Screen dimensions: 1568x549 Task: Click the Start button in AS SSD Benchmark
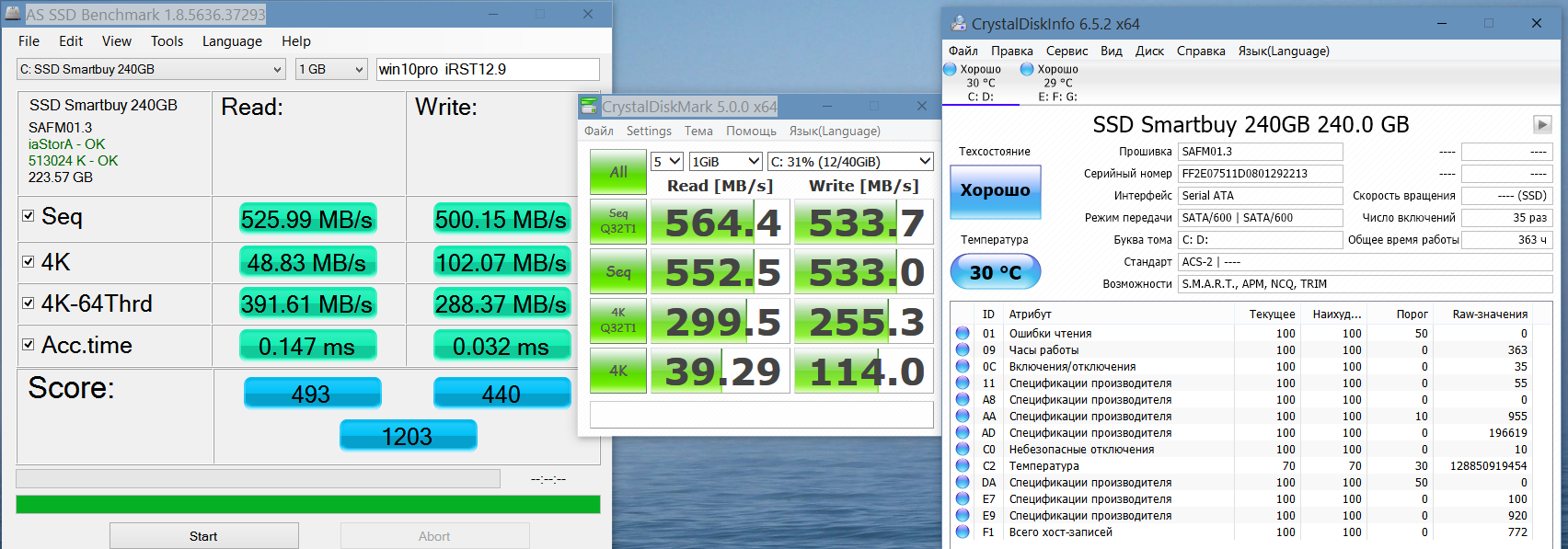204,536
